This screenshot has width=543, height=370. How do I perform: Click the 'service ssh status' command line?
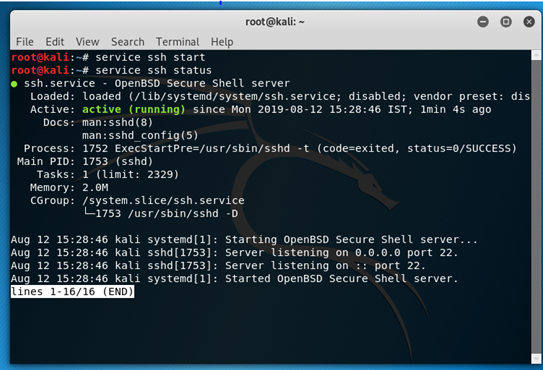coord(153,70)
